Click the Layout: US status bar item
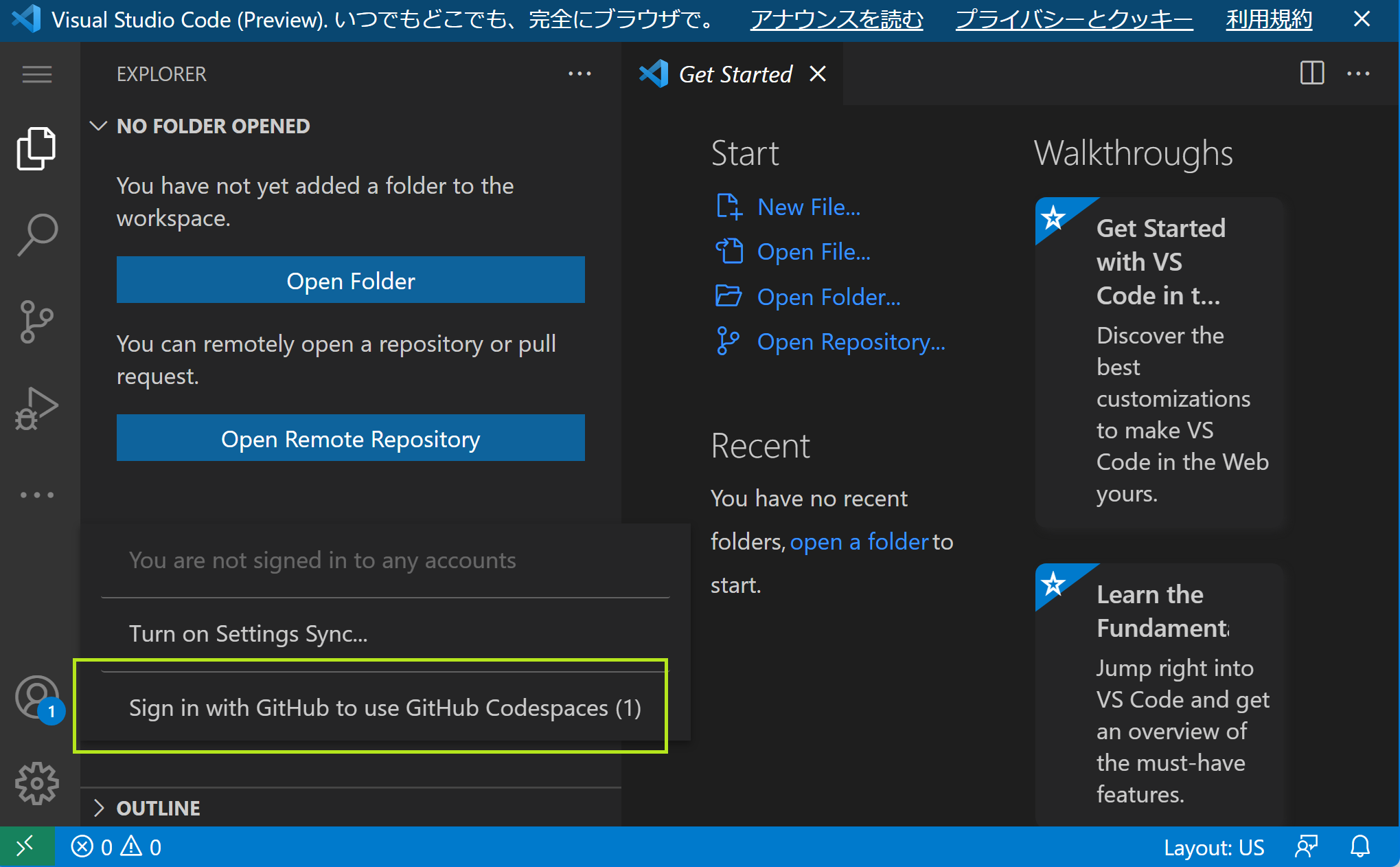Image resolution: width=1400 pixels, height=867 pixels. click(x=1214, y=846)
